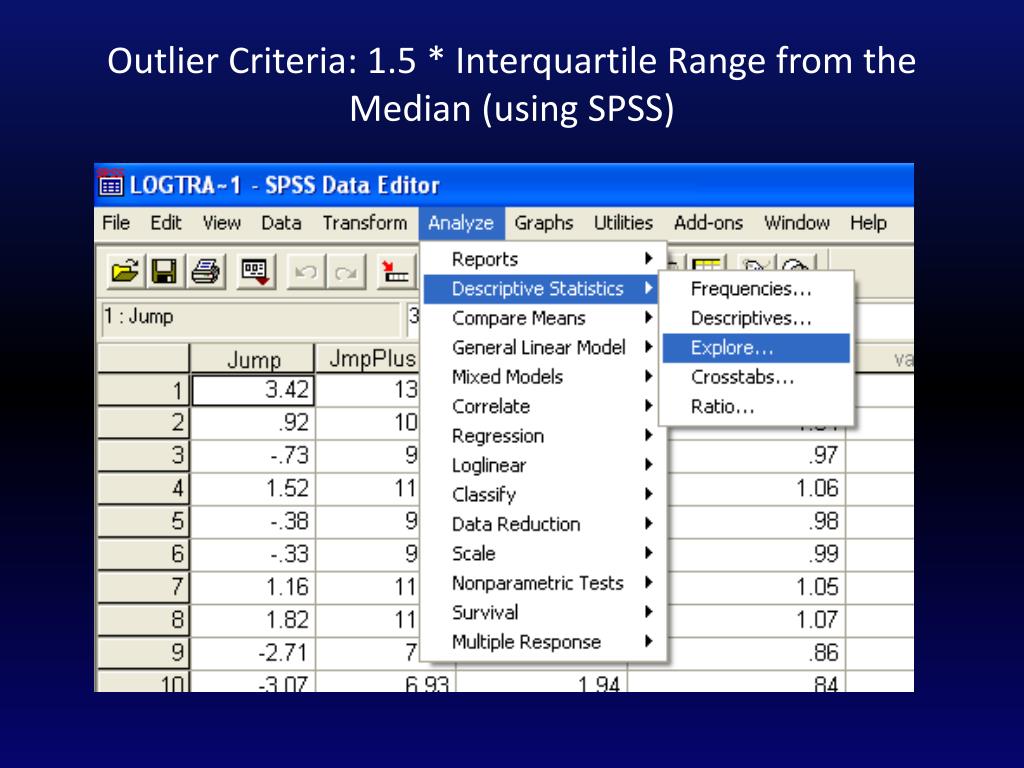Open the Utilities menu

coord(623,223)
